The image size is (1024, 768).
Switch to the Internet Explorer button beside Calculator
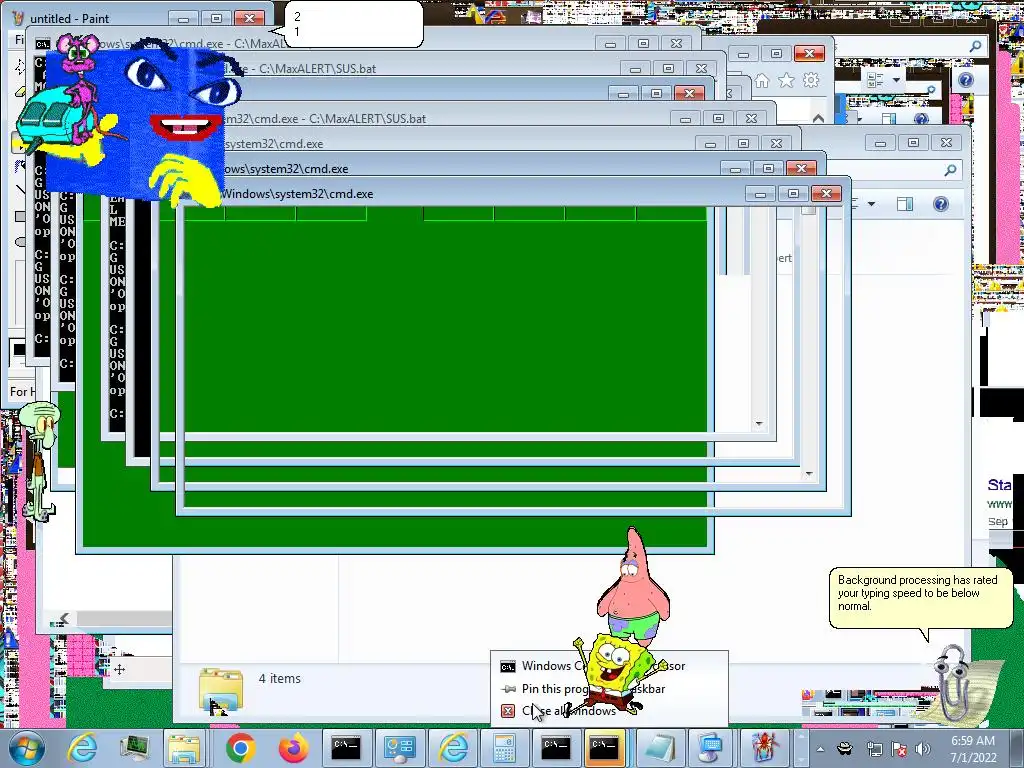[x=453, y=748]
